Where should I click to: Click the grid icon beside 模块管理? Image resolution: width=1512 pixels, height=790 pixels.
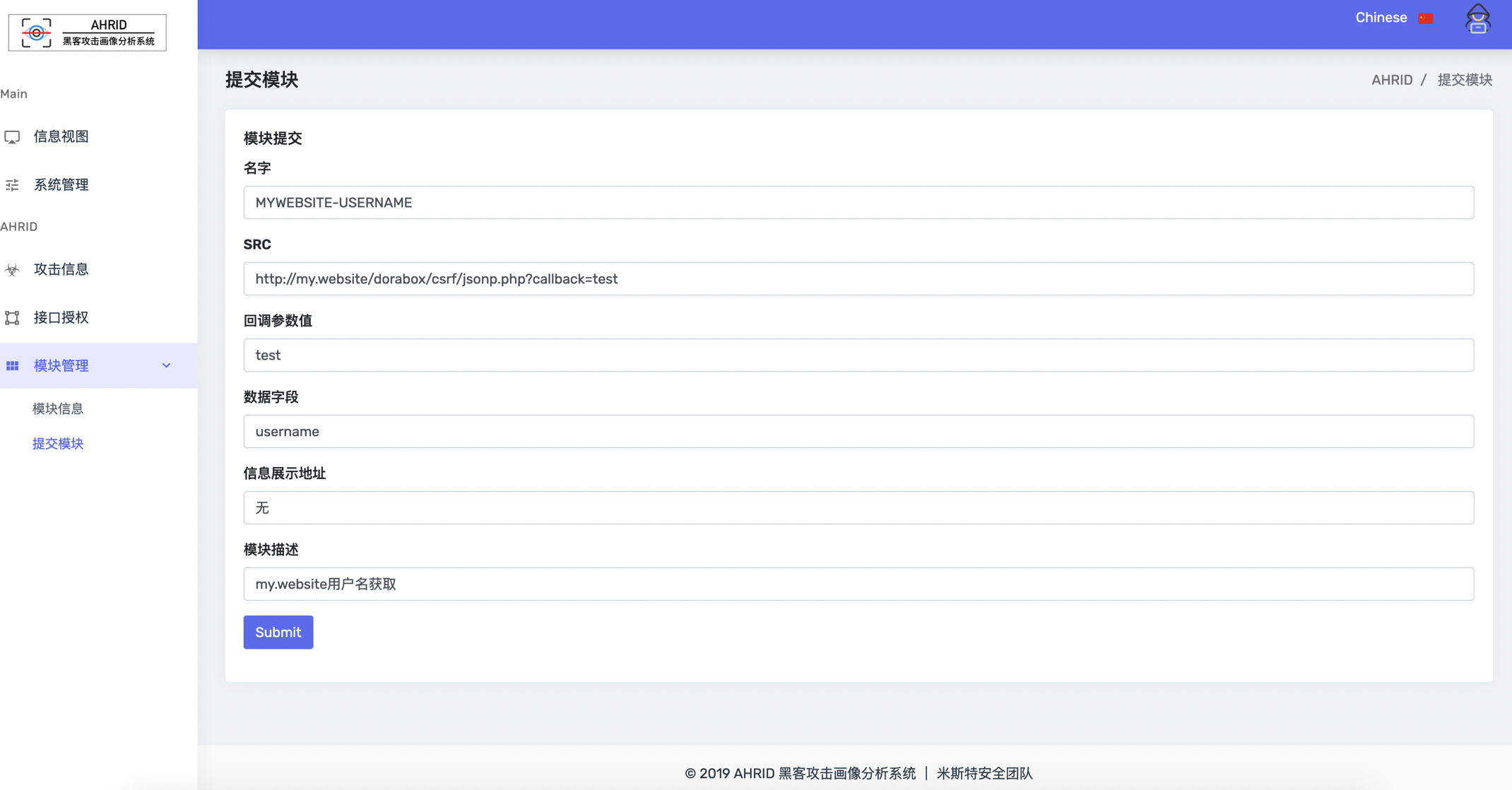12,366
